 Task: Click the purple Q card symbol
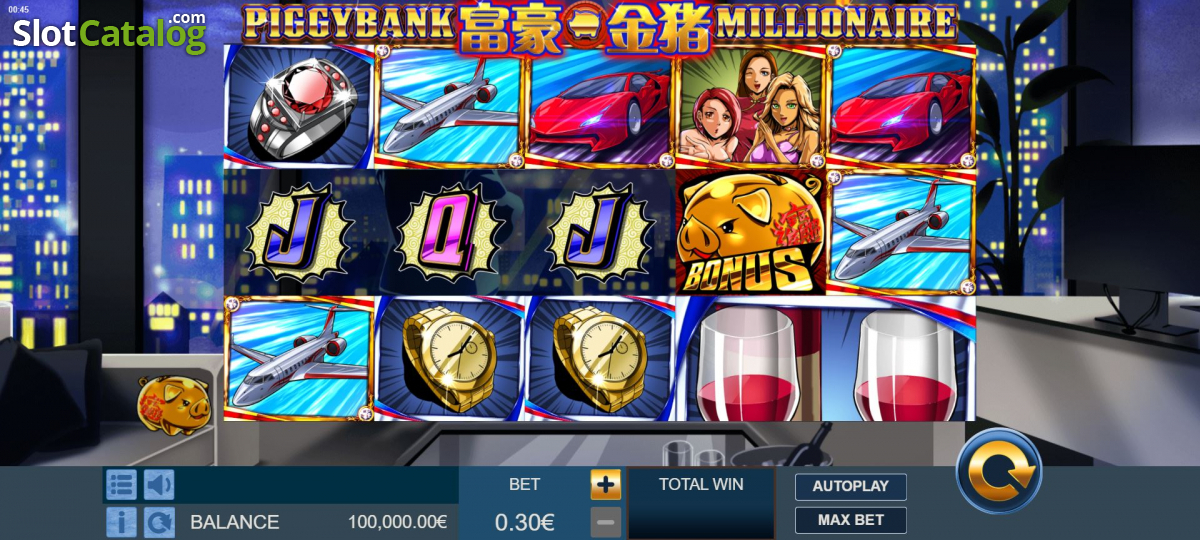[x=449, y=233]
